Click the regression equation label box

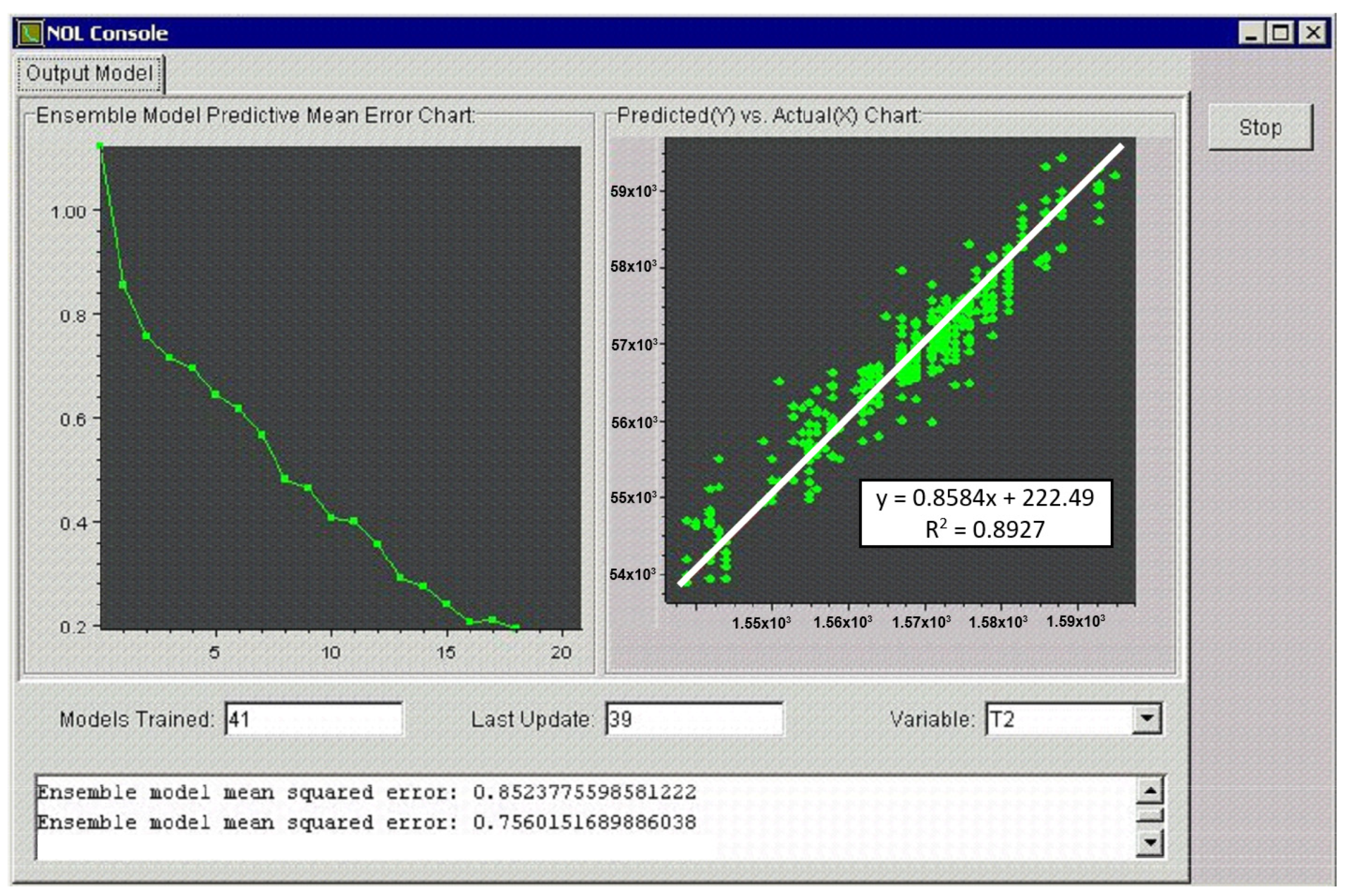[x=985, y=513]
